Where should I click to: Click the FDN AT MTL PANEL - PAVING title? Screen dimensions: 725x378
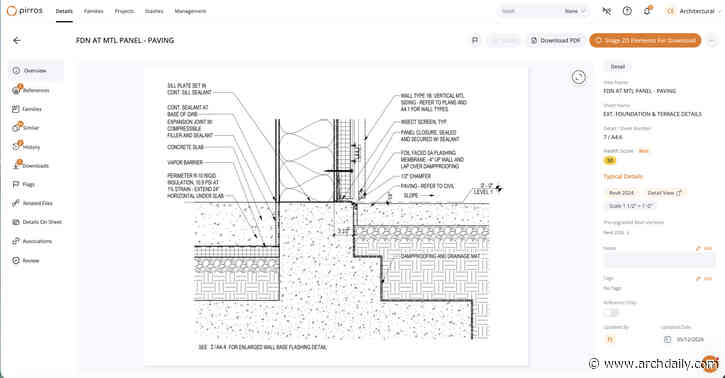pyautogui.click(x=125, y=41)
